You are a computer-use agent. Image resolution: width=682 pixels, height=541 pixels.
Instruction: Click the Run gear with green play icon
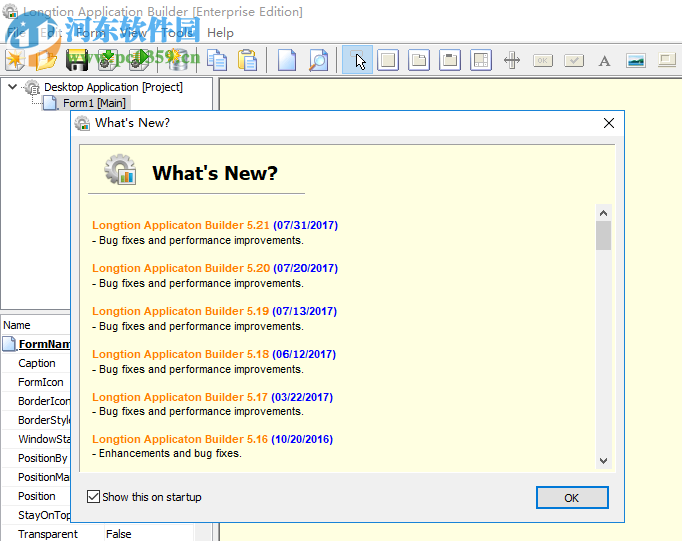[139, 60]
